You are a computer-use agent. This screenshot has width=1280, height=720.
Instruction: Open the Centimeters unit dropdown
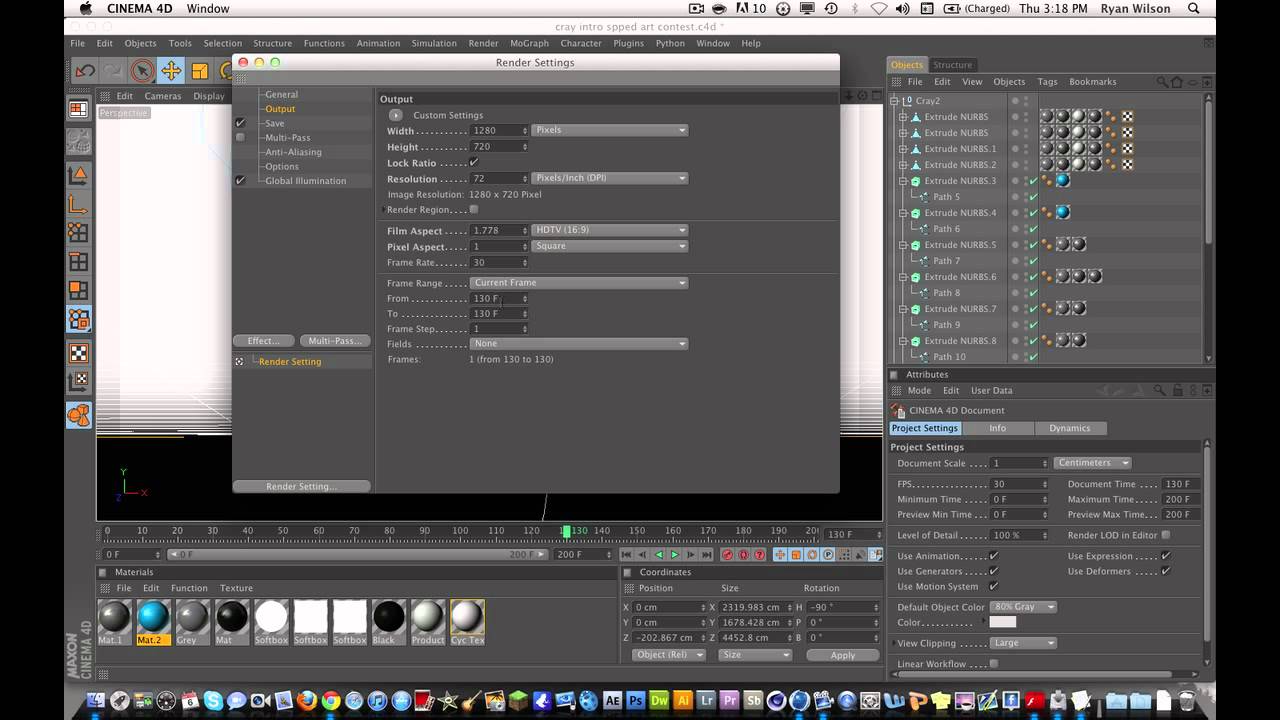(1092, 463)
